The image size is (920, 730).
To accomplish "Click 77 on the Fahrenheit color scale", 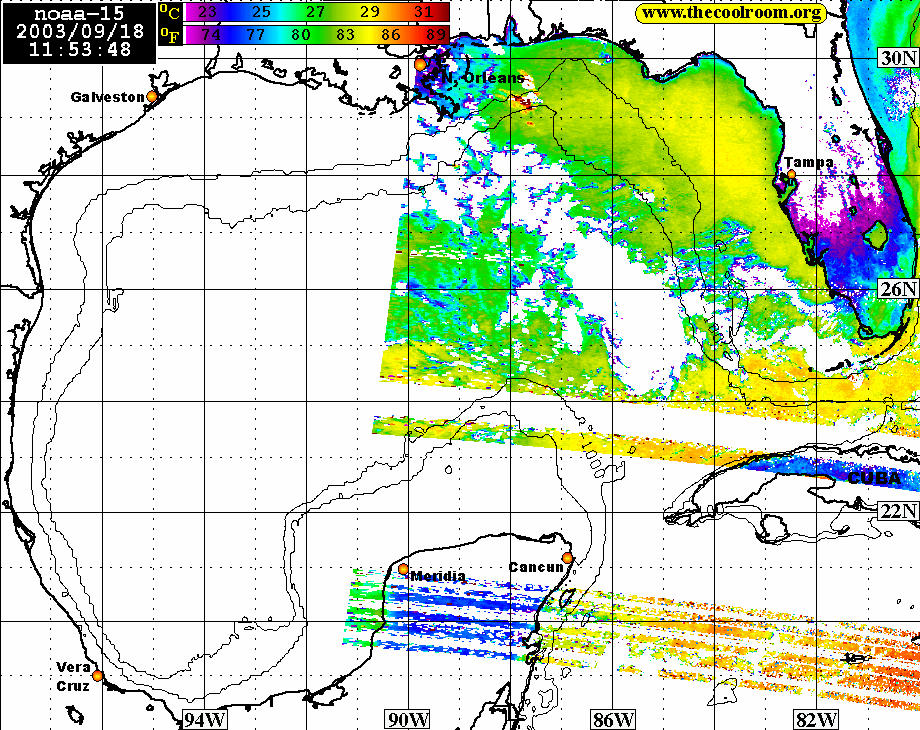I will [x=256, y=35].
